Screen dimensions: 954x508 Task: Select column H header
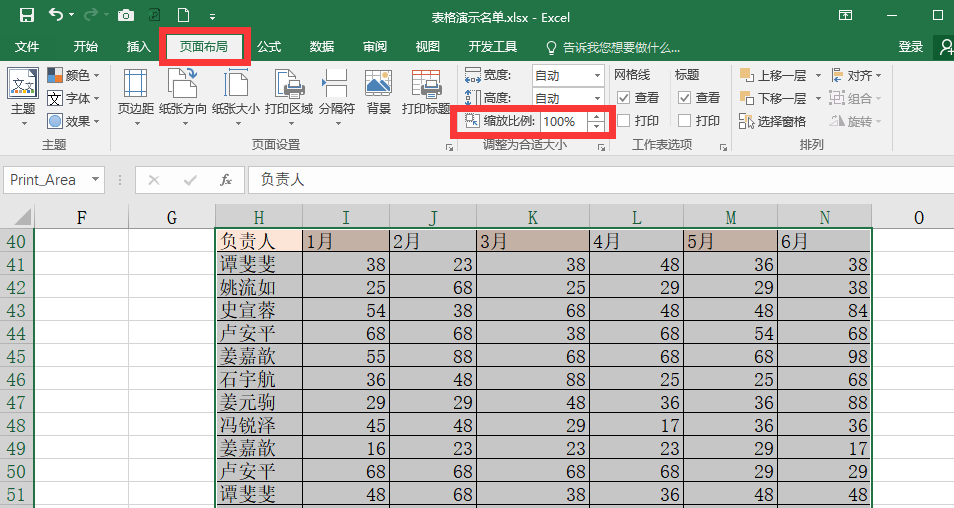click(x=259, y=217)
